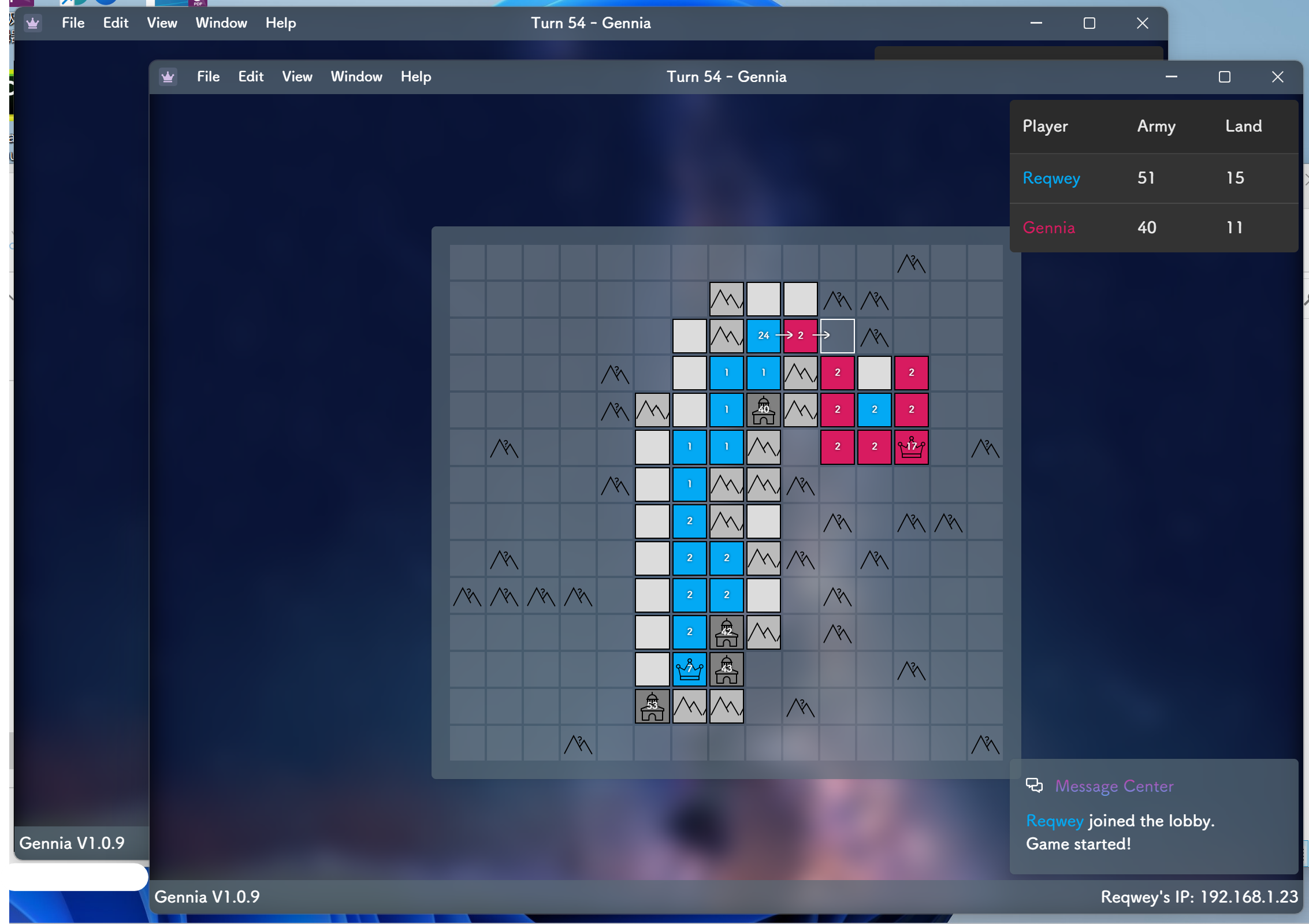Click the blue crown general tile with 7
This screenshot has height=924, width=1309.
pyautogui.click(x=689, y=669)
